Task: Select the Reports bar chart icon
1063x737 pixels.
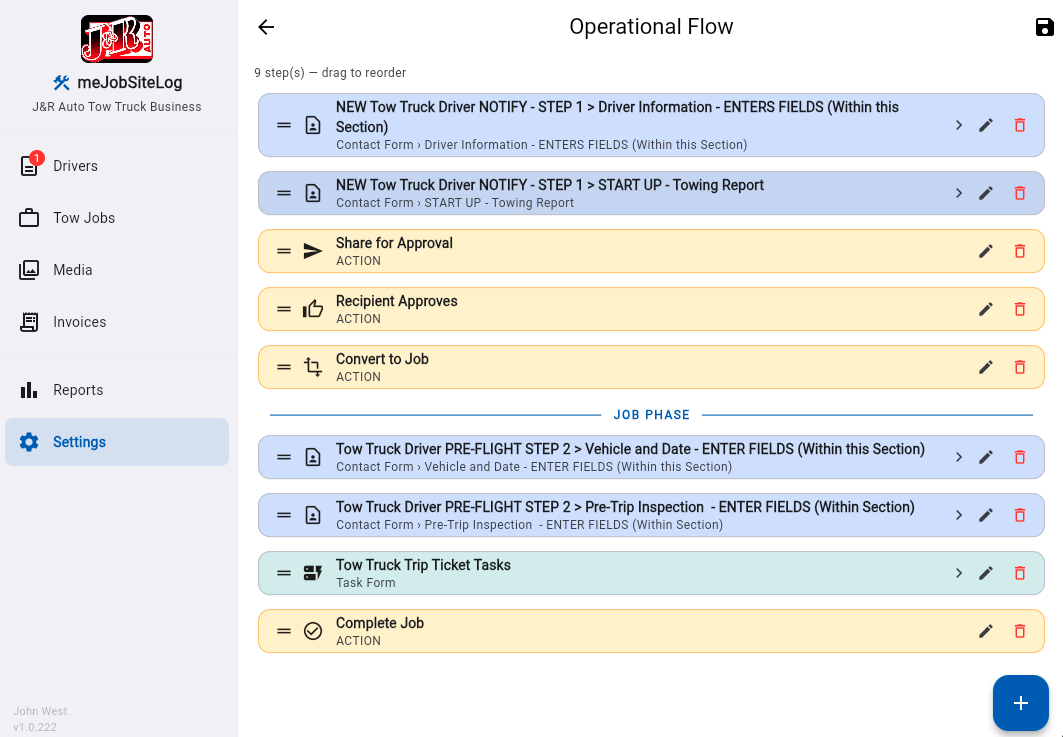Action: (x=29, y=389)
